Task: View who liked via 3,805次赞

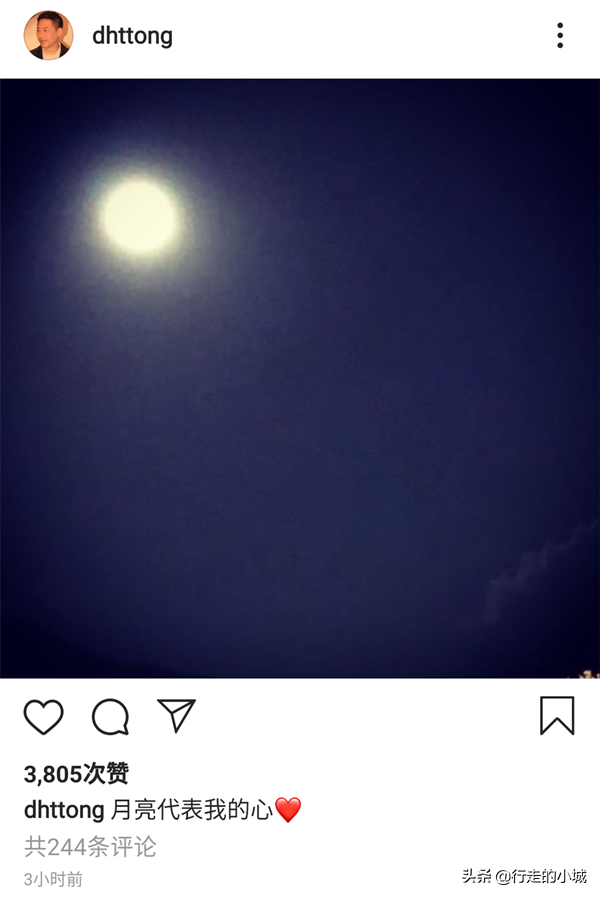Action: (76, 774)
